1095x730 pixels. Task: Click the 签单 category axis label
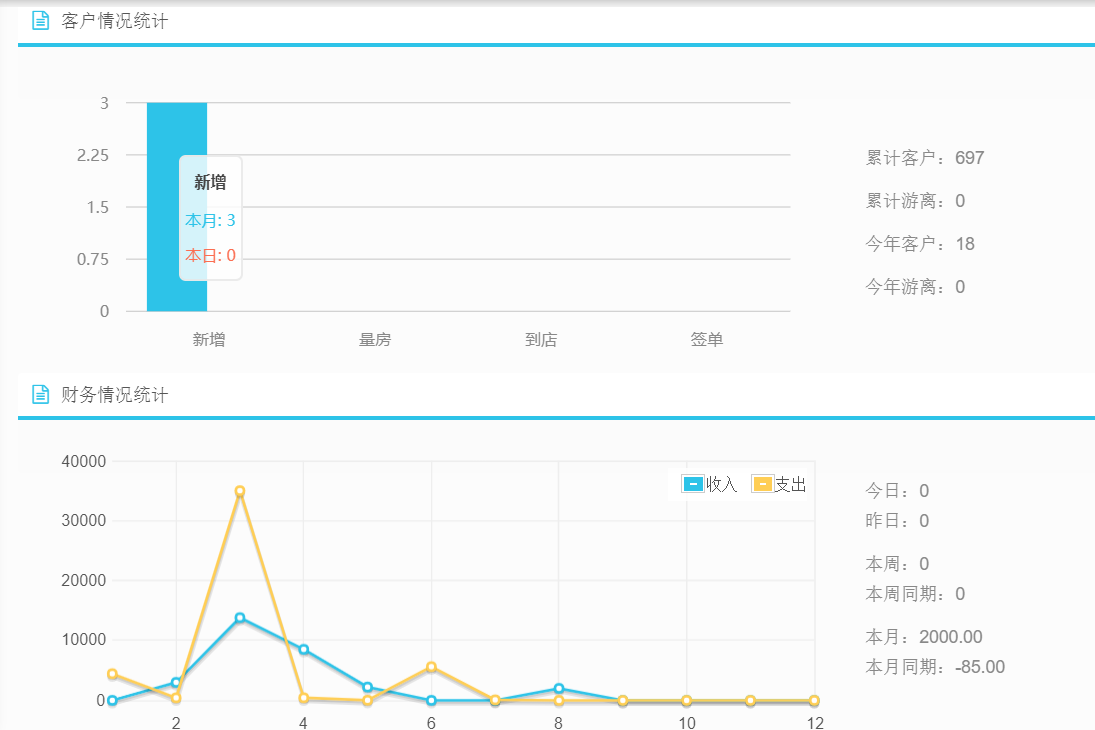[707, 340]
